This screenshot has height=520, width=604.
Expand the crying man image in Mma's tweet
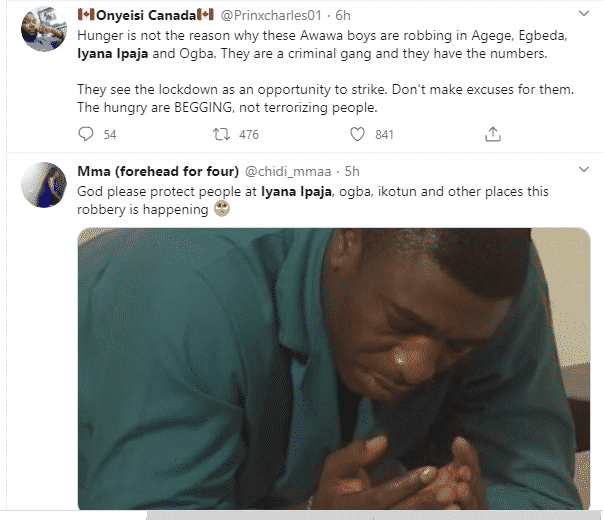click(333, 368)
